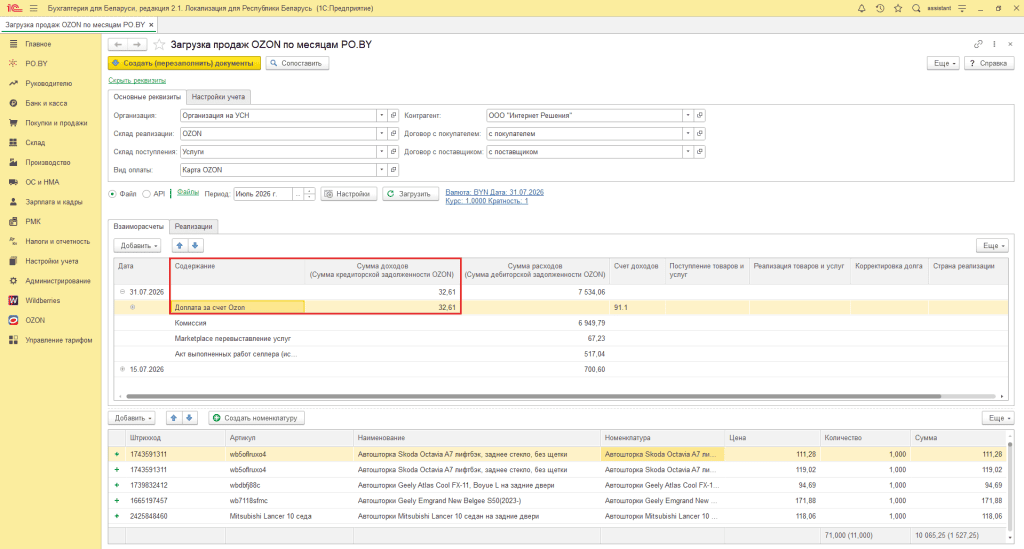Open the OZON sidebar section
This screenshot has width=1024, height=549.
click(x=35, y=320)
